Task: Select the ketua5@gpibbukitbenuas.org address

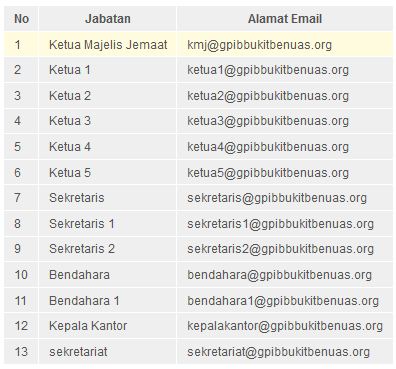Action: pyautogui.click(x=268, y=173)
